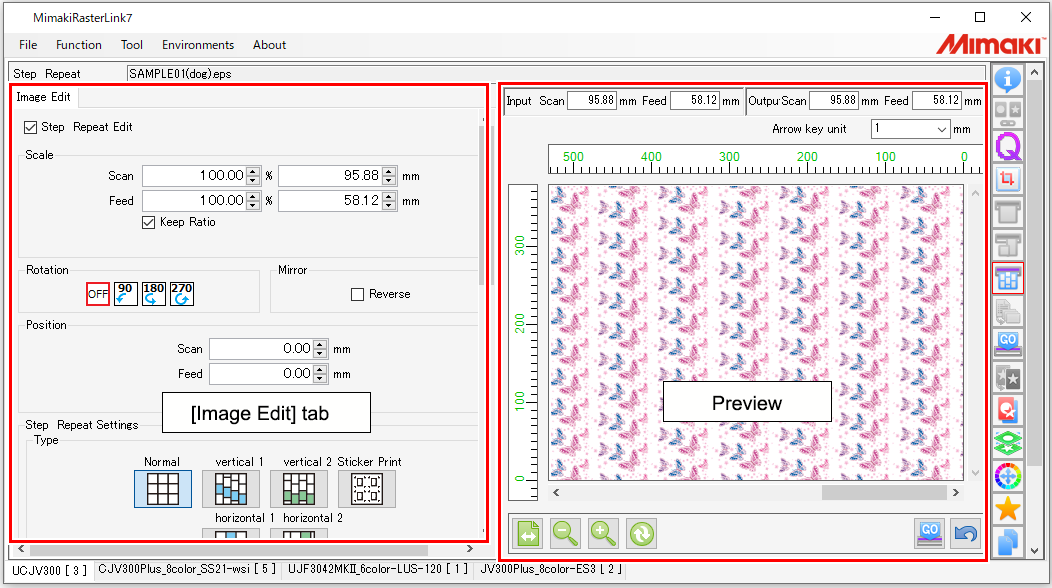This screenshot has height=588, width=1052.
Task: Uncheck Step Repeat Edit checkbox
Action: (30, 128)
